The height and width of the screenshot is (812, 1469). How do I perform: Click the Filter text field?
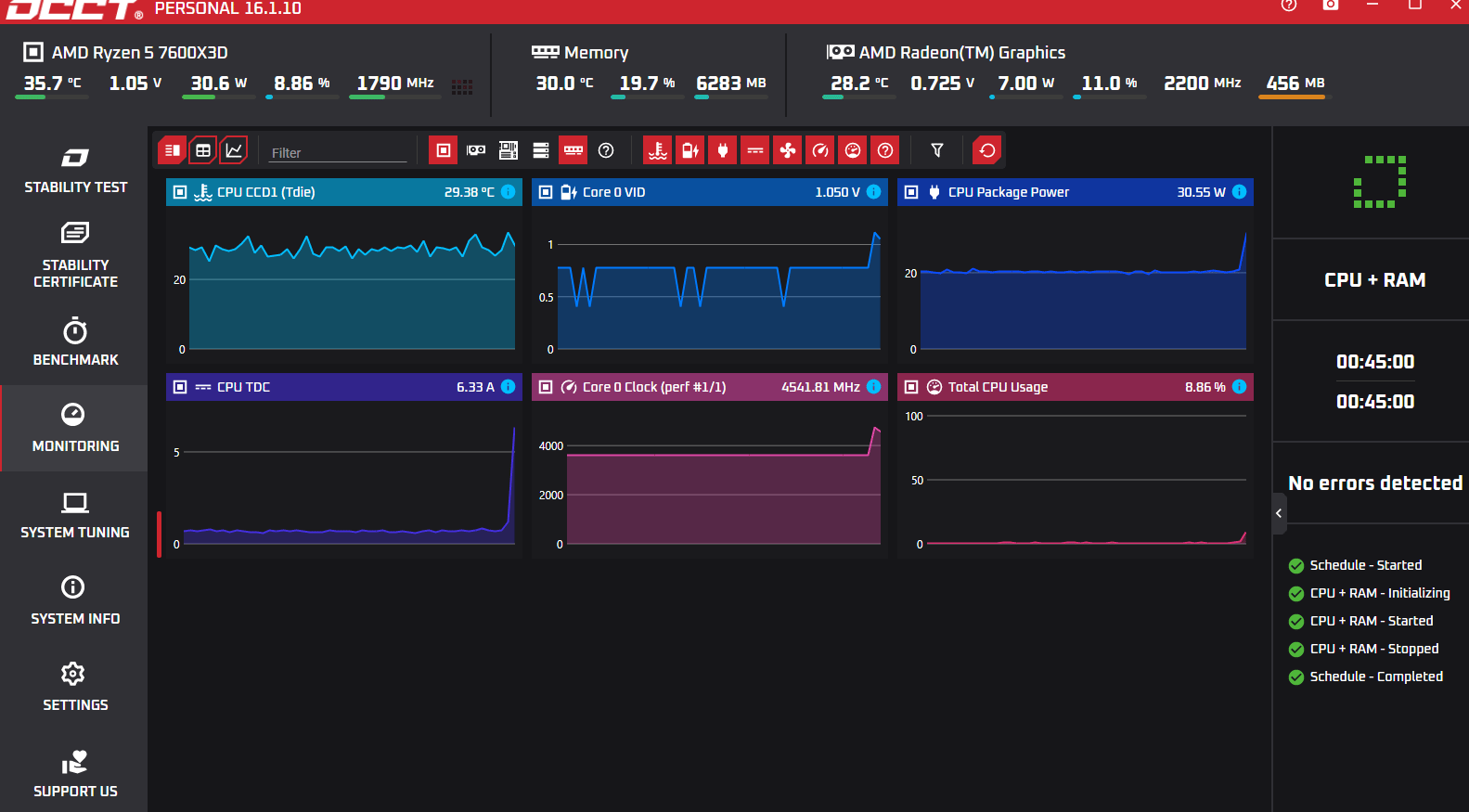(x=338, y=152)
